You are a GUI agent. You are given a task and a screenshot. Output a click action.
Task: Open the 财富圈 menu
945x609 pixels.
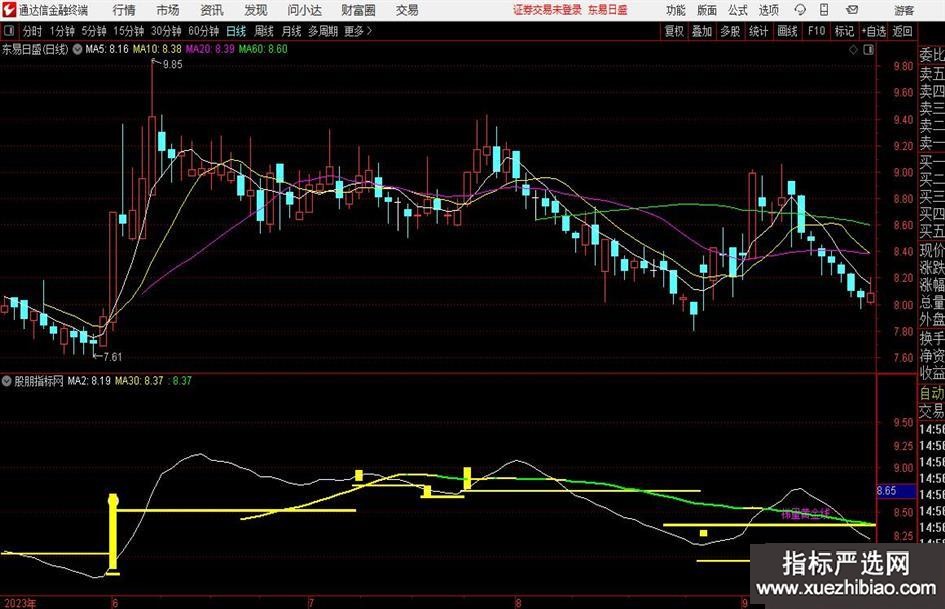tap(358, 10)
